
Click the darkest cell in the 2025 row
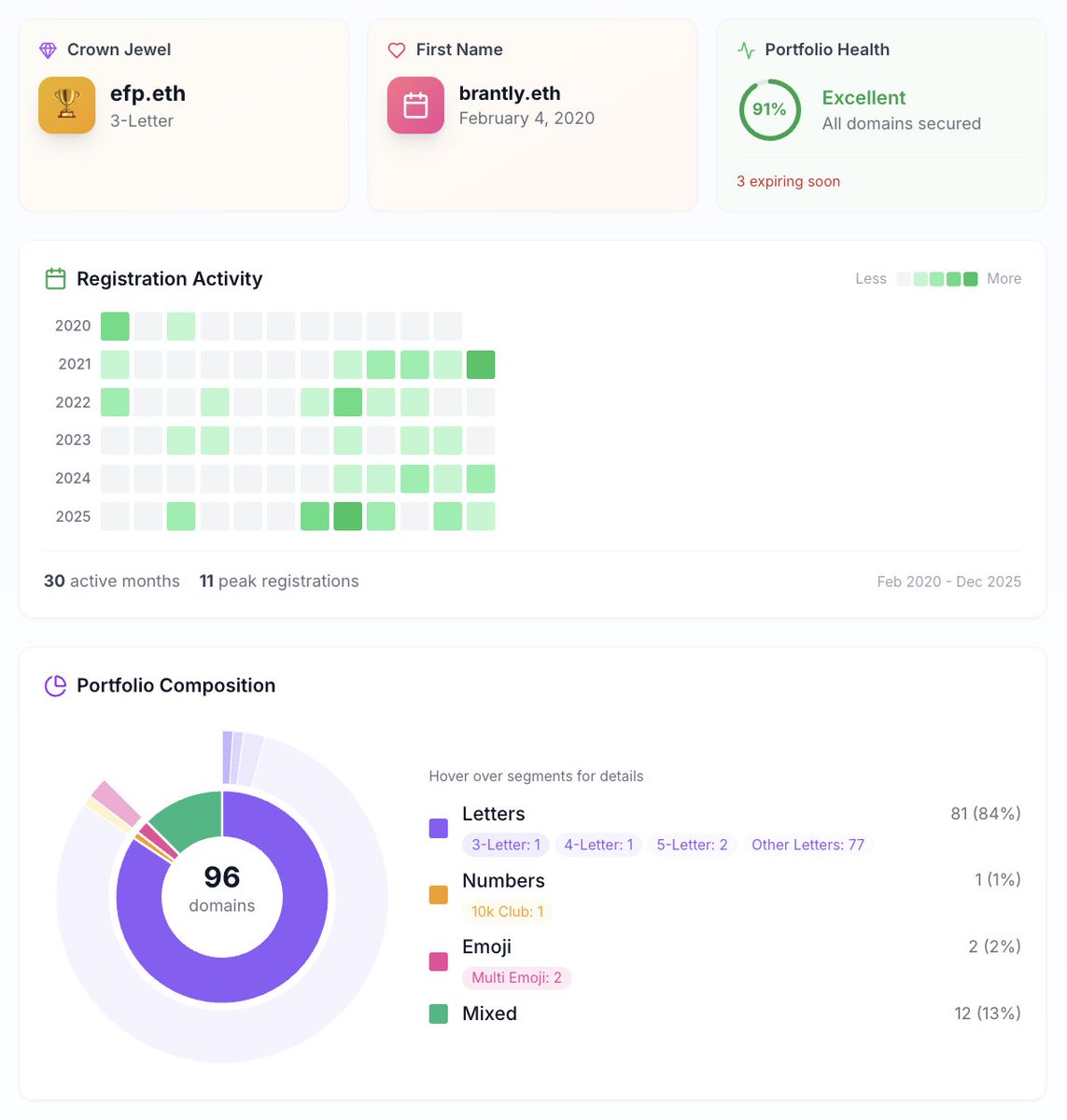(347, 515)
